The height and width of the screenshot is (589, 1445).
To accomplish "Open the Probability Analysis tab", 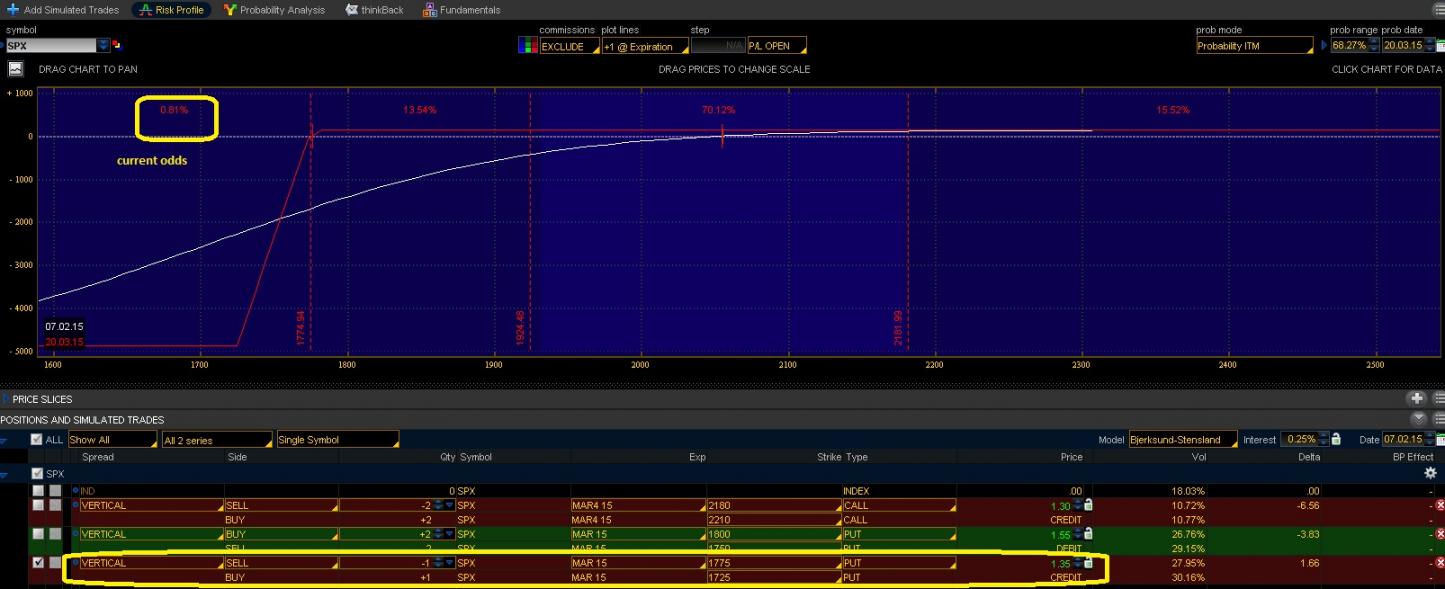I will click(275, 10).
